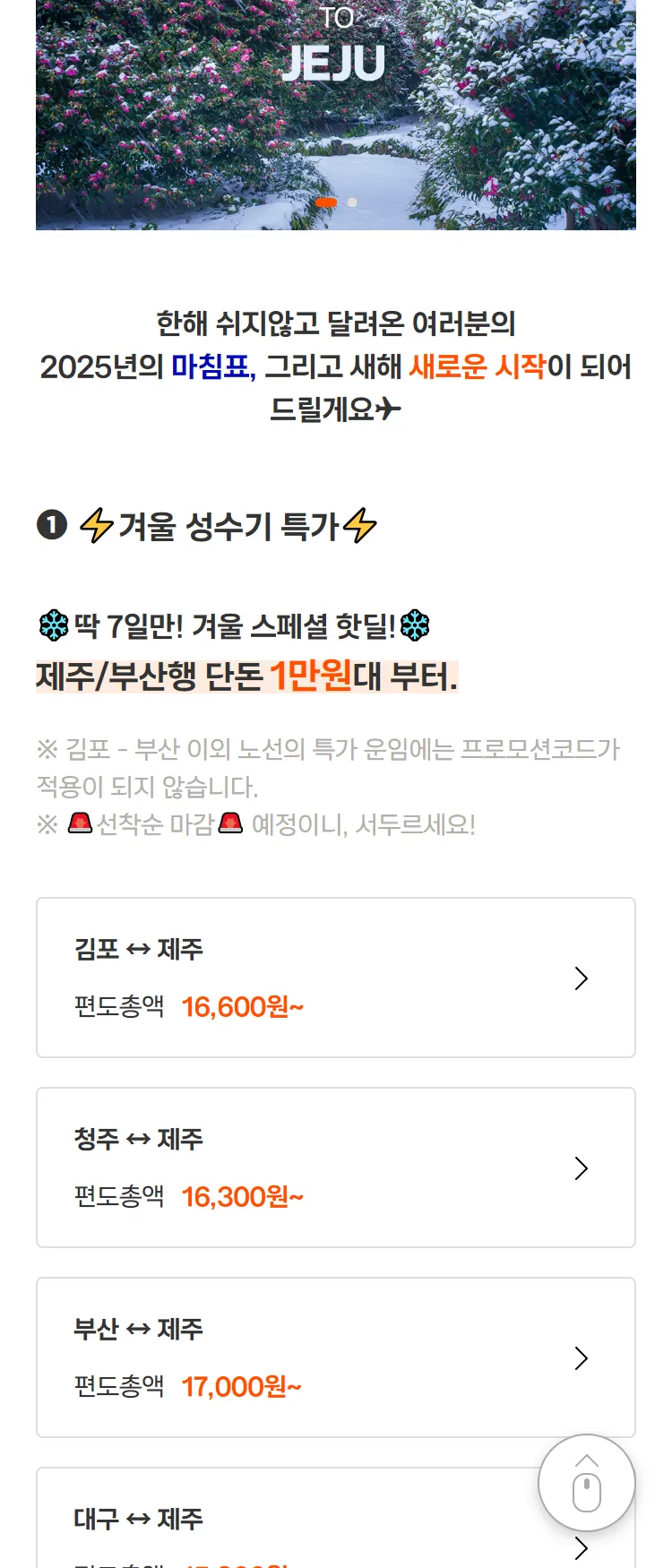Screen dimensions: 672x1568
Task: Switch to the second banner slide dot
Action: [x=352, y=202]
